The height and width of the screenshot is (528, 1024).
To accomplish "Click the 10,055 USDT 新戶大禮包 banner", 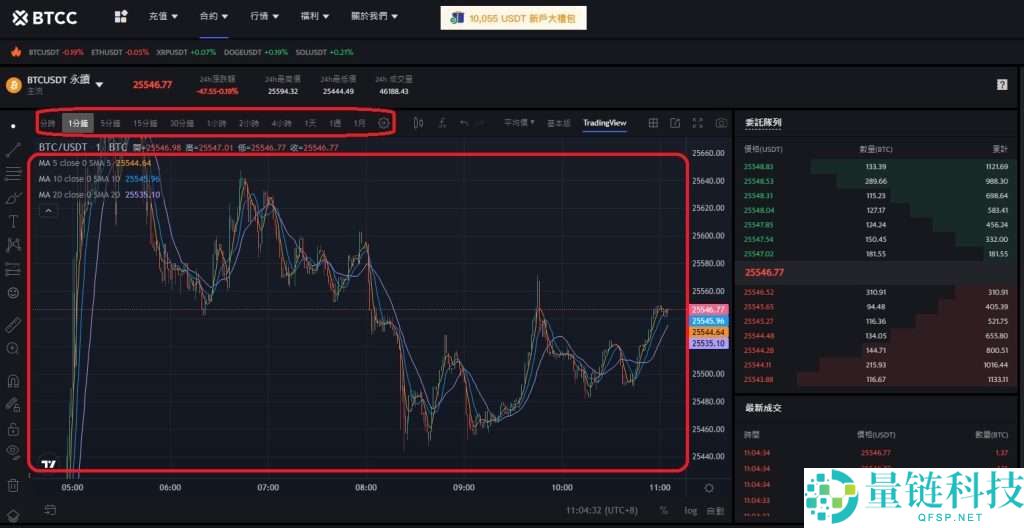I will tap(513, 18).
